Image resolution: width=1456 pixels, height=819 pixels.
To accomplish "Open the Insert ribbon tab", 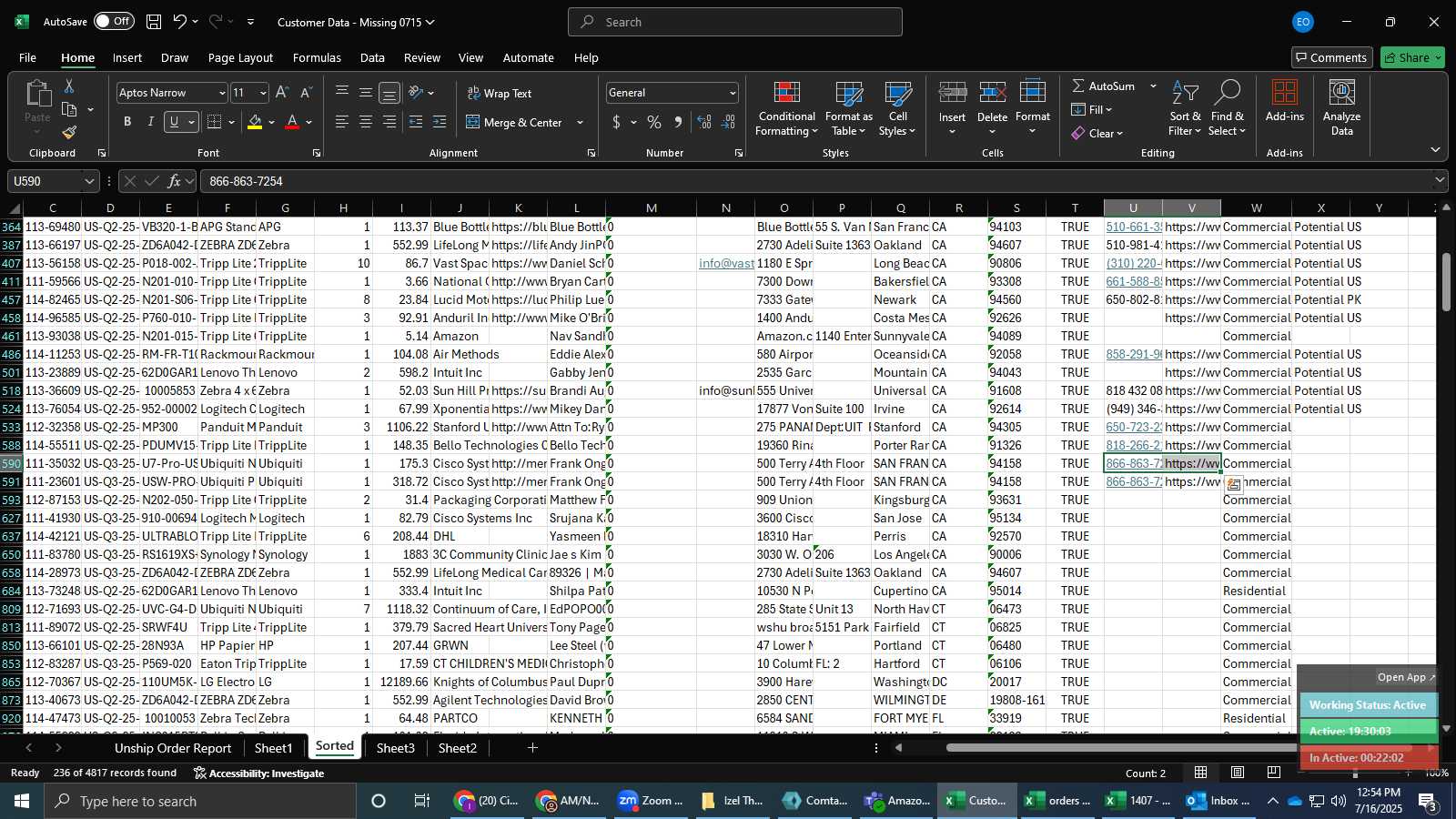I will pyautogui.click(x=127, y=57).
